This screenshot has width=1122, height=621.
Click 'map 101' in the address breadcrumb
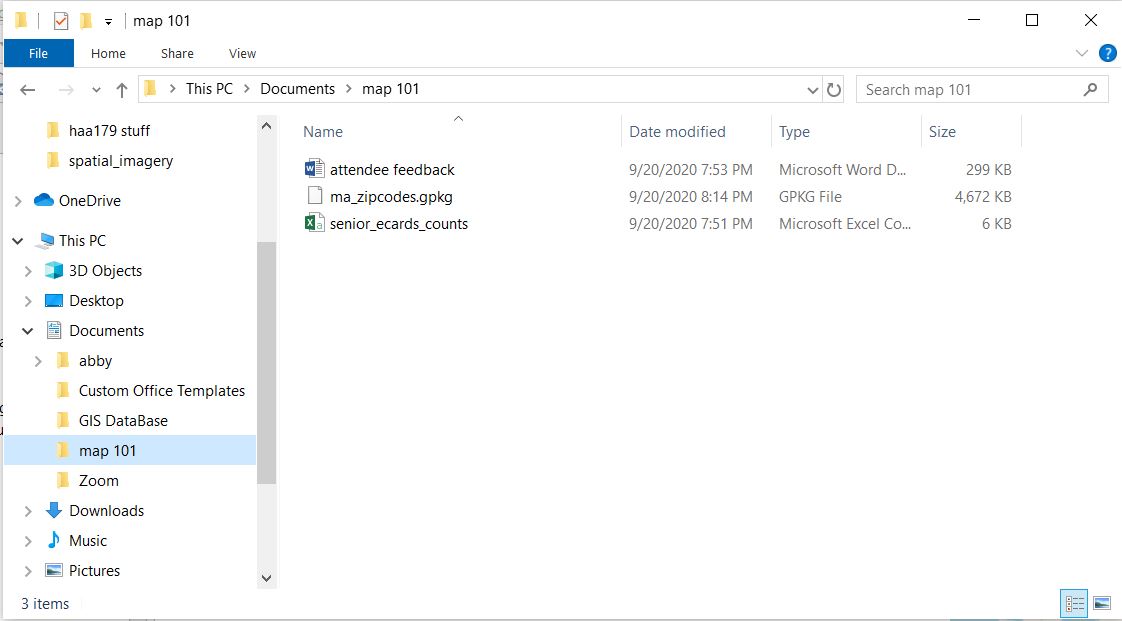tap(390, 89)
